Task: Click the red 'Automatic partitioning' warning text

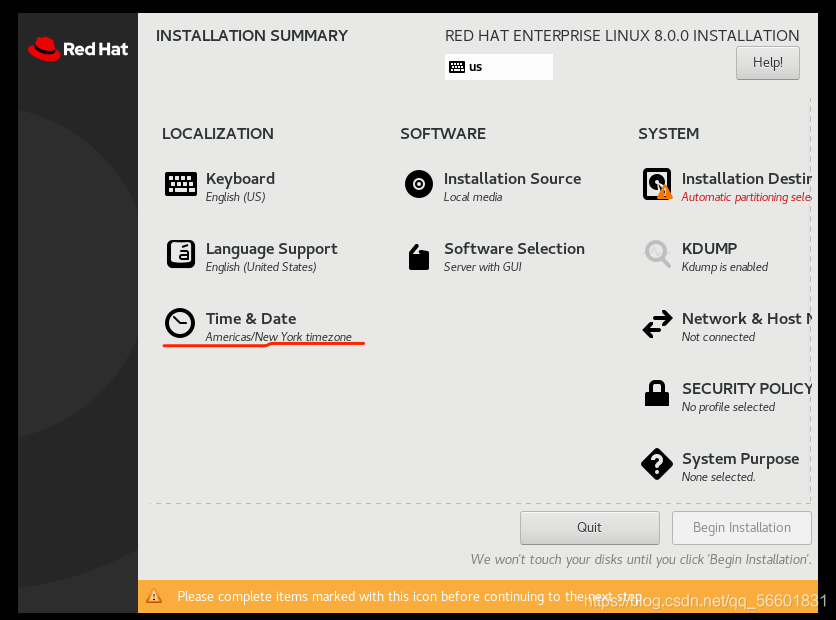Action: 746,197
